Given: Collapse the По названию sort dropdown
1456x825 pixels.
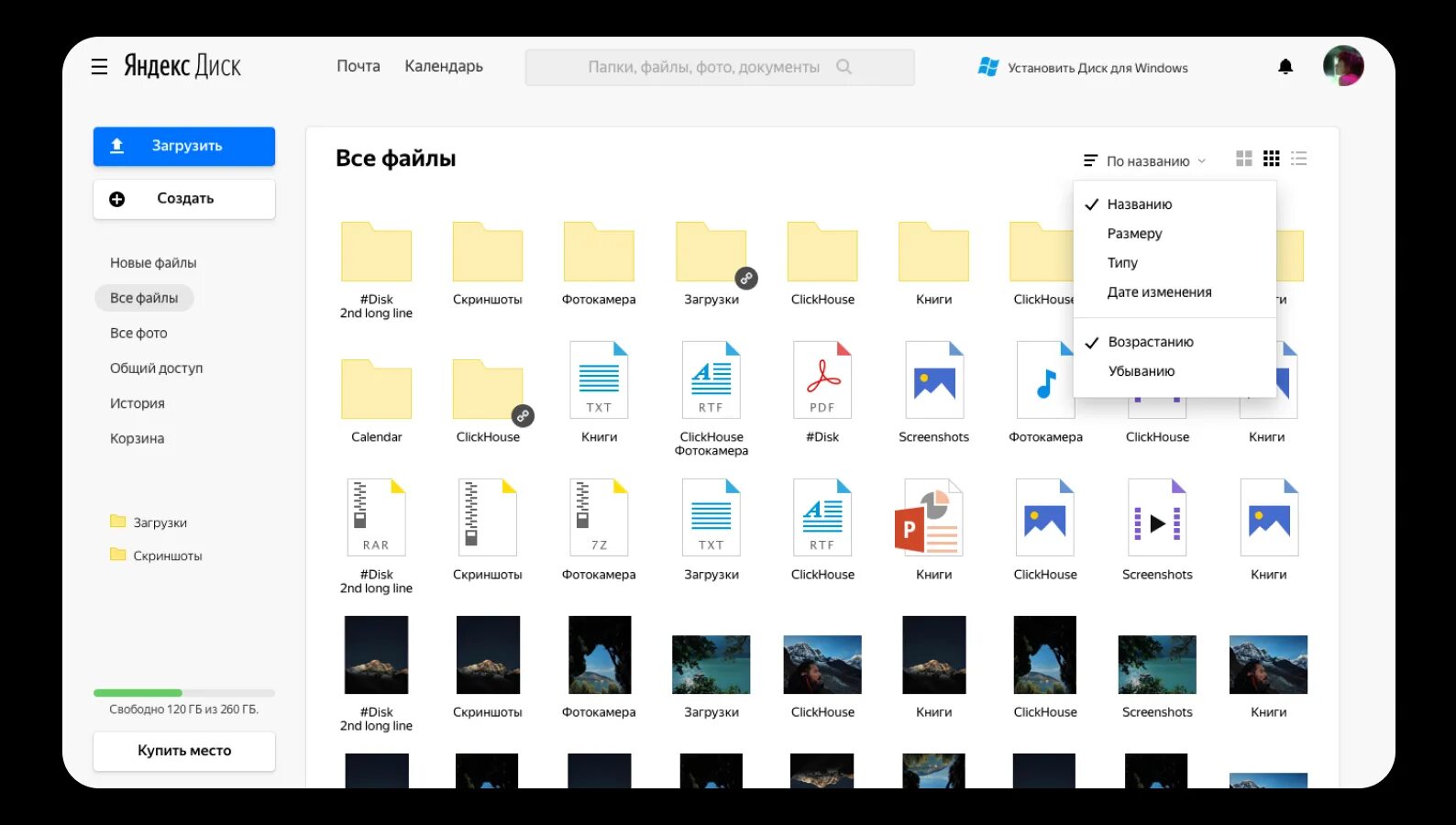Looking at the screenshot, I should [1146, 161].
